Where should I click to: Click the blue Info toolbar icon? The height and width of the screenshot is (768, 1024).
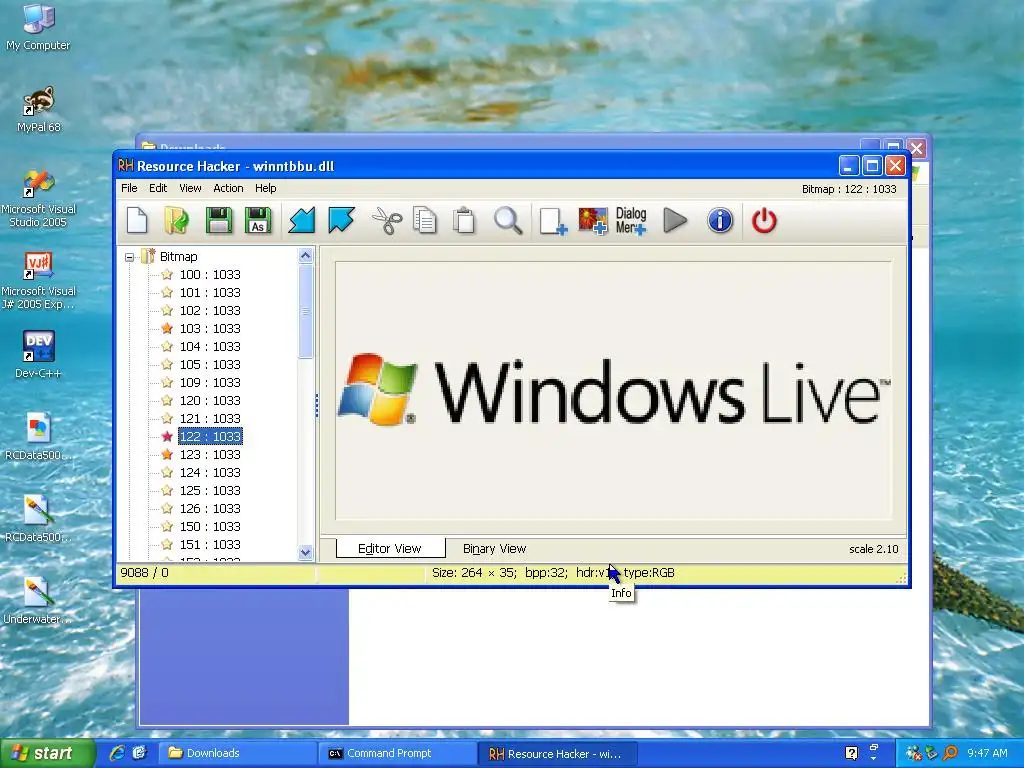pos(720,220)
